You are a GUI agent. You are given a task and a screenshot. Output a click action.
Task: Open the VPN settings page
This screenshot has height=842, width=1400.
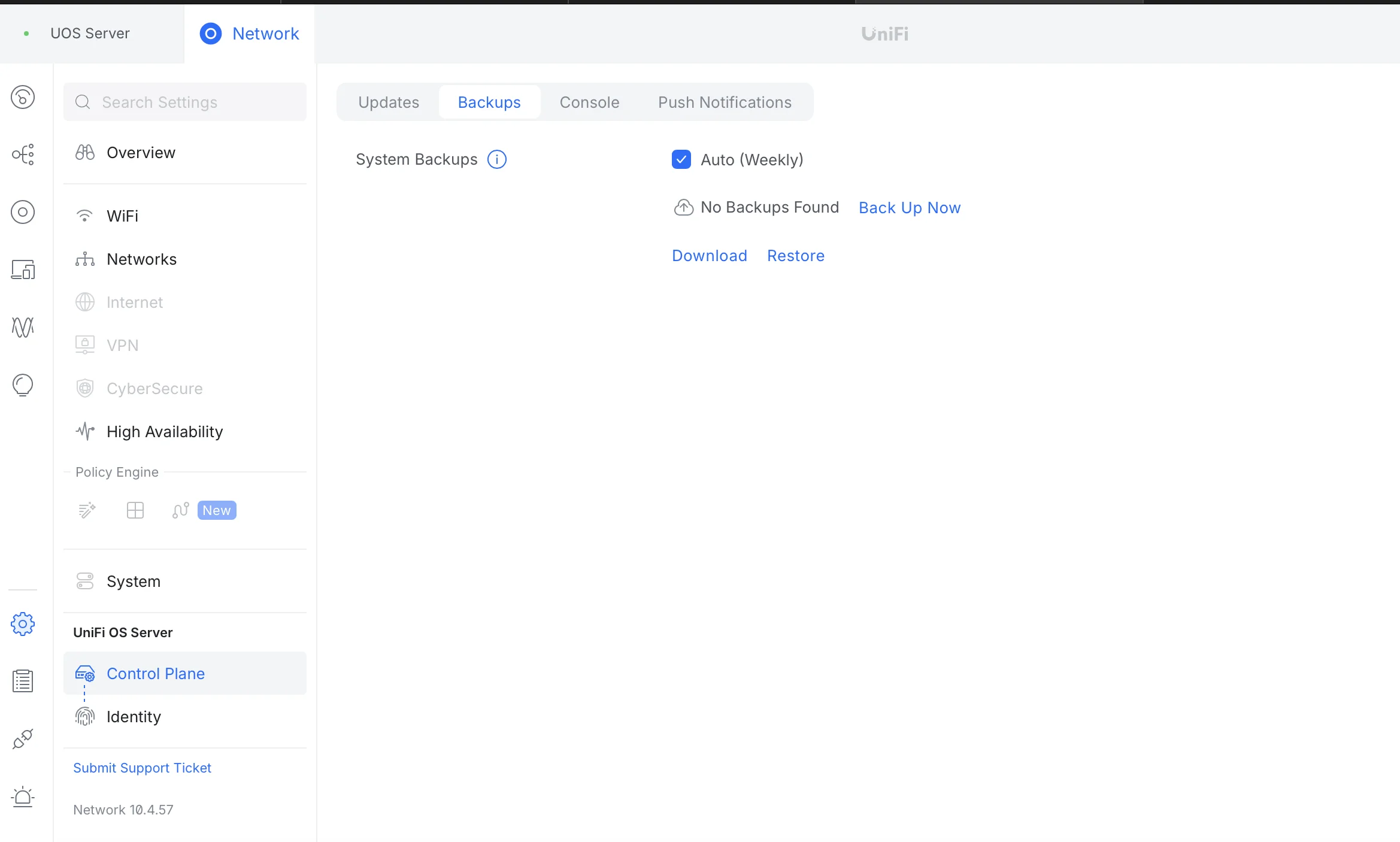point(185,345)
